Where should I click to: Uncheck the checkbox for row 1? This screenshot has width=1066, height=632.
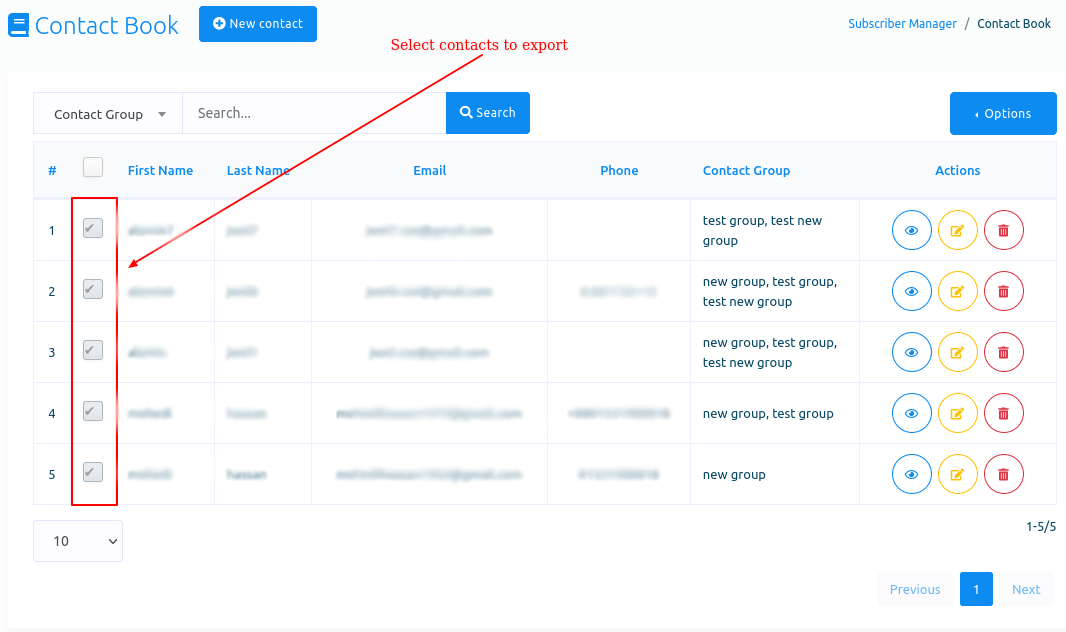tap(93, 228)
